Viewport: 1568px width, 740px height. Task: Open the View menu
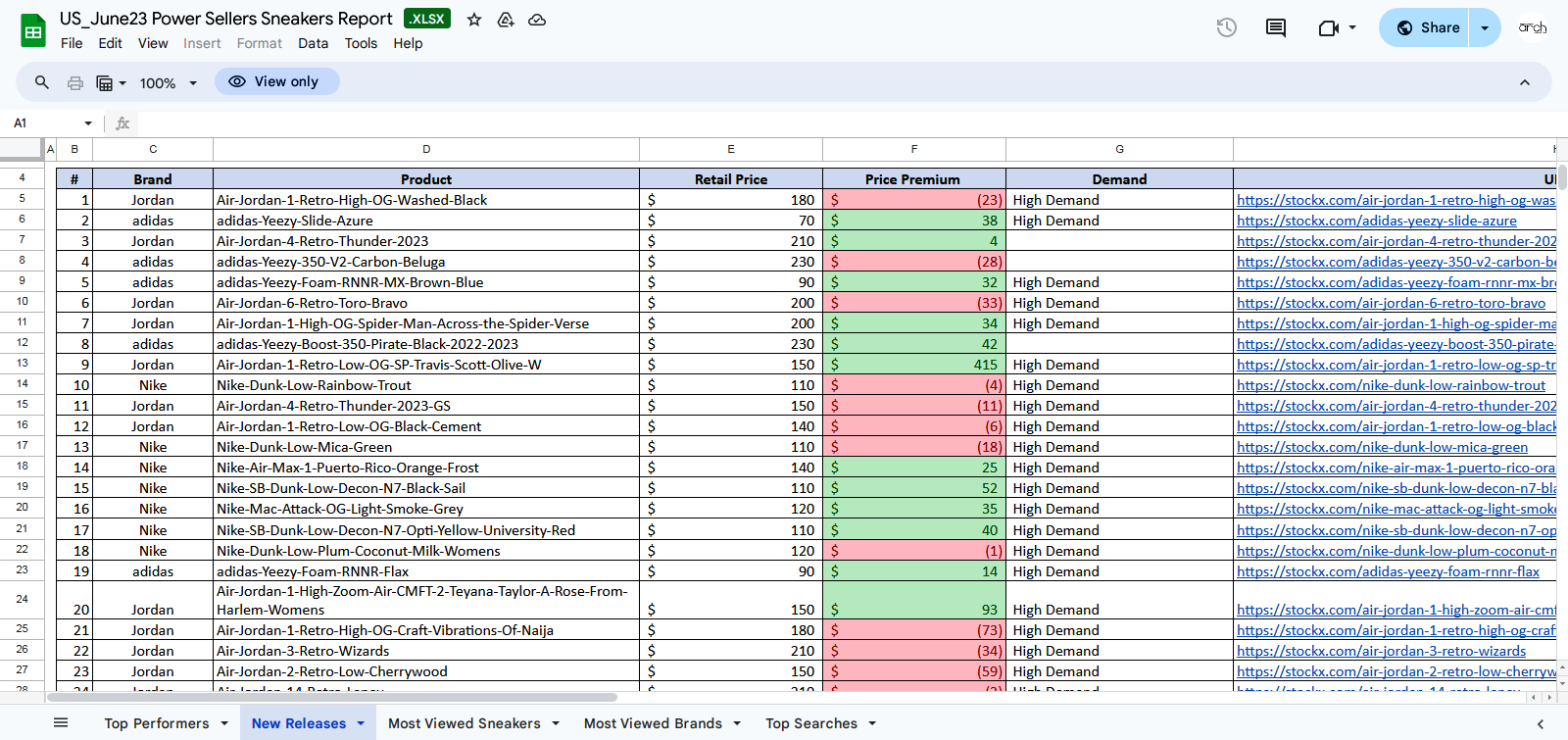(x=153, y=43)
